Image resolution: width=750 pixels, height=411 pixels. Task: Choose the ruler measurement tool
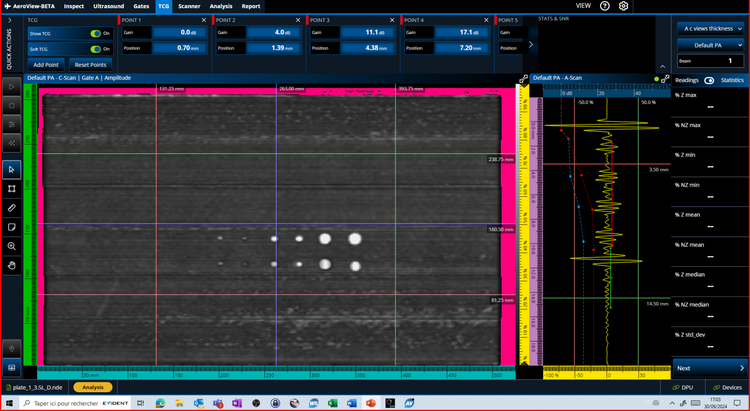(x=11, y=207)
